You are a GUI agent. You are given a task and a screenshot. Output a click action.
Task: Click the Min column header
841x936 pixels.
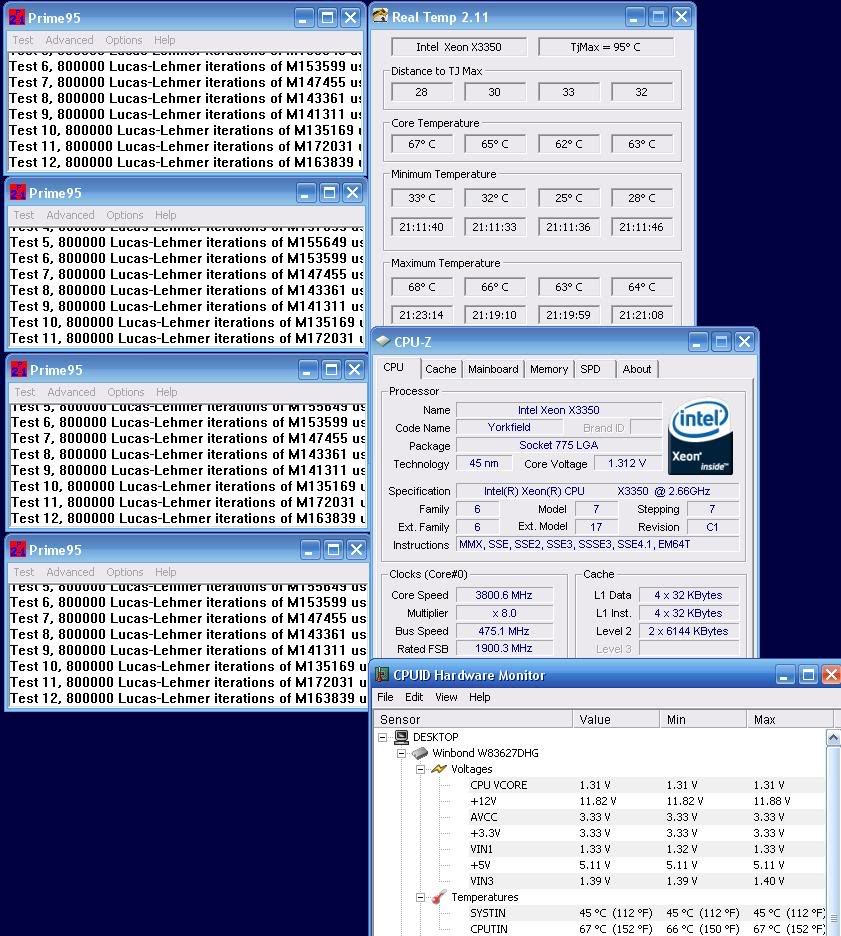703,719
